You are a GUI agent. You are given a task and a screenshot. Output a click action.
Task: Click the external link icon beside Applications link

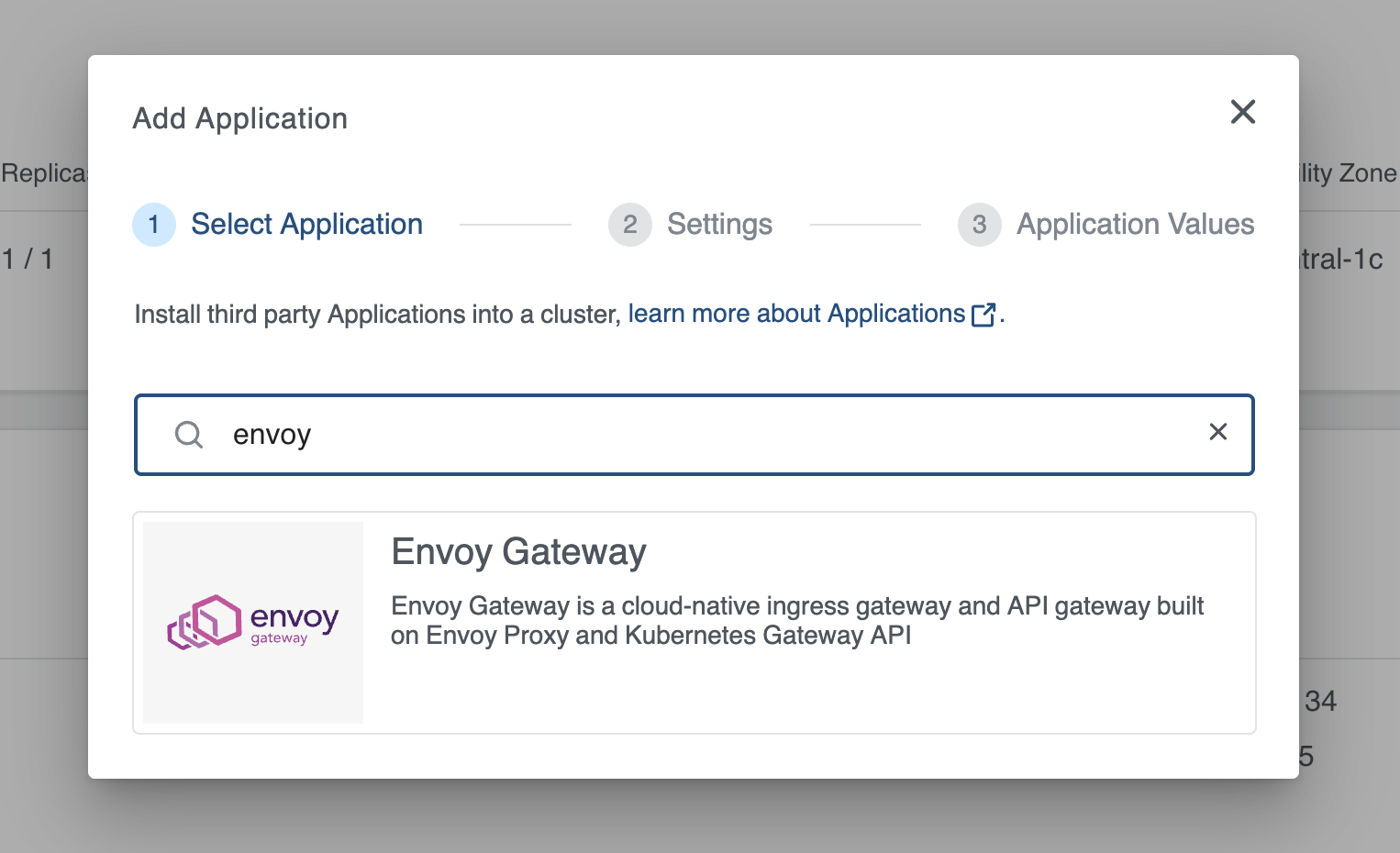click(x=983, y=314)
